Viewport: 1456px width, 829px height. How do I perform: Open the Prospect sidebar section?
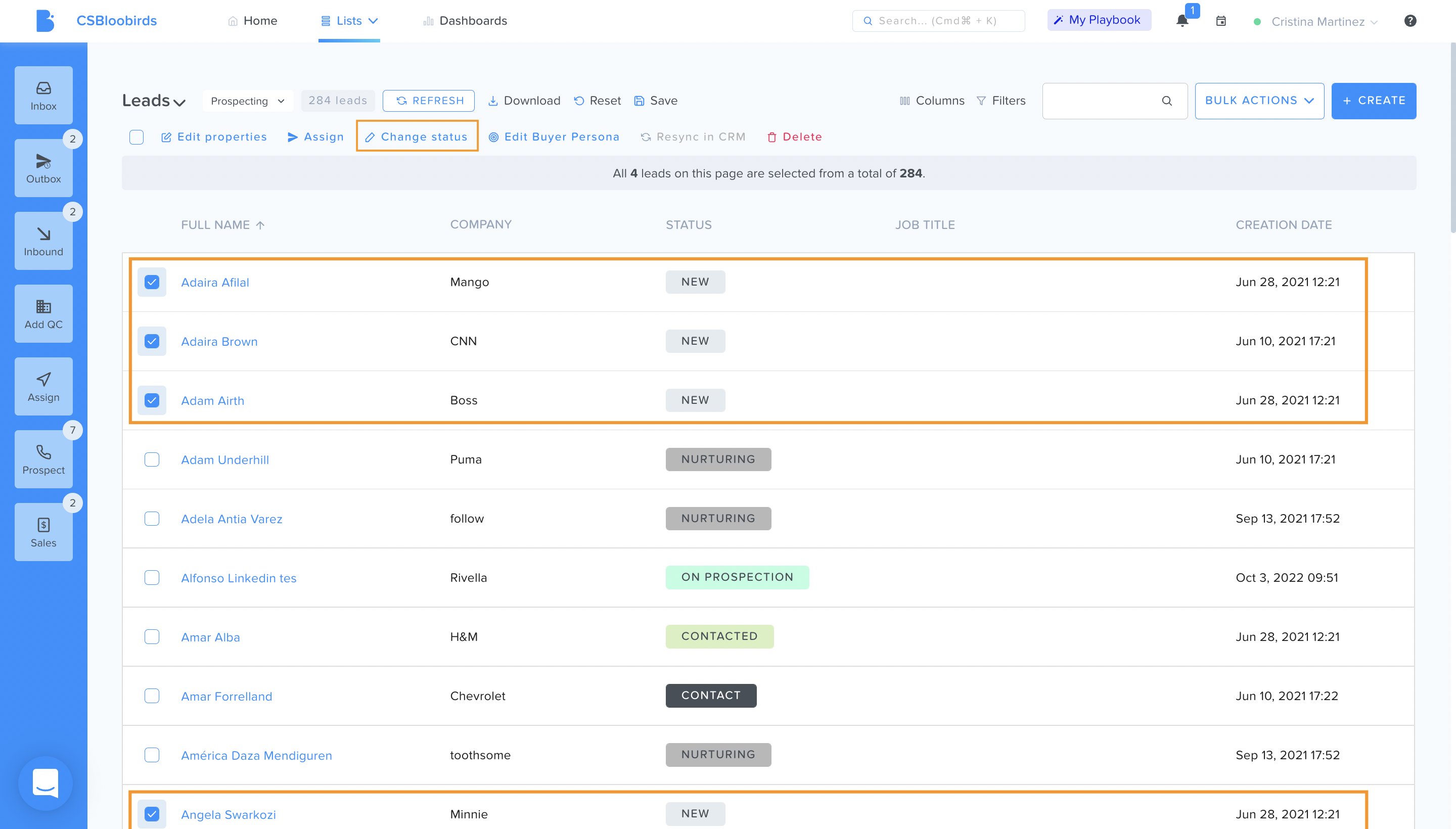(43, 459)
